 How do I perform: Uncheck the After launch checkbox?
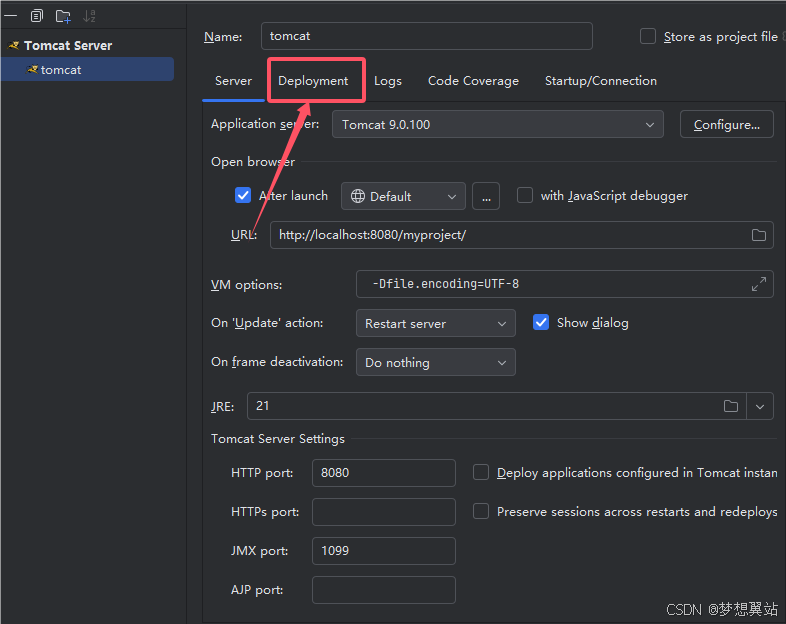point(243,195)
